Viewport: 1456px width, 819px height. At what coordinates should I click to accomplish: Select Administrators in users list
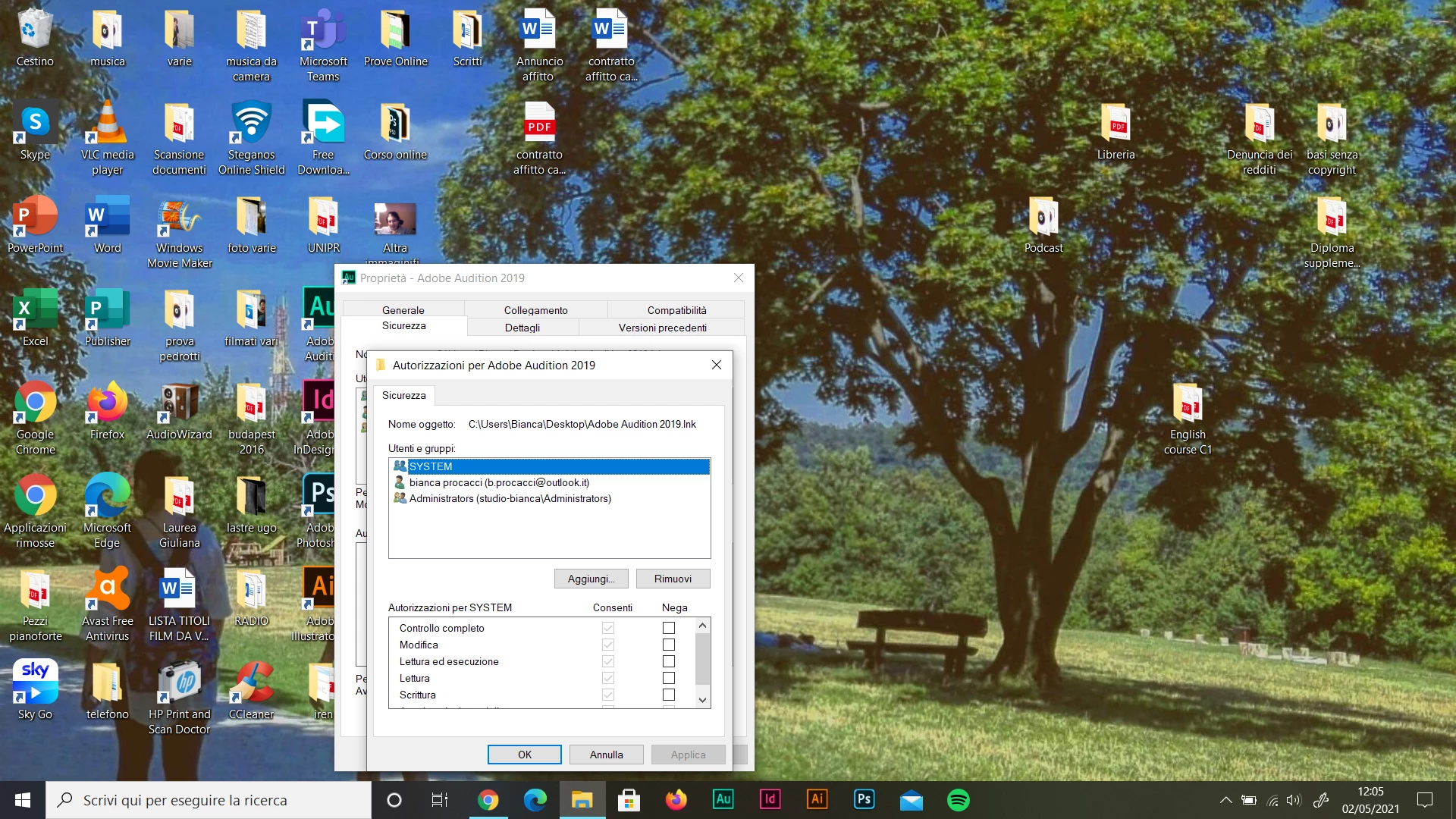[x=510, y=498]
